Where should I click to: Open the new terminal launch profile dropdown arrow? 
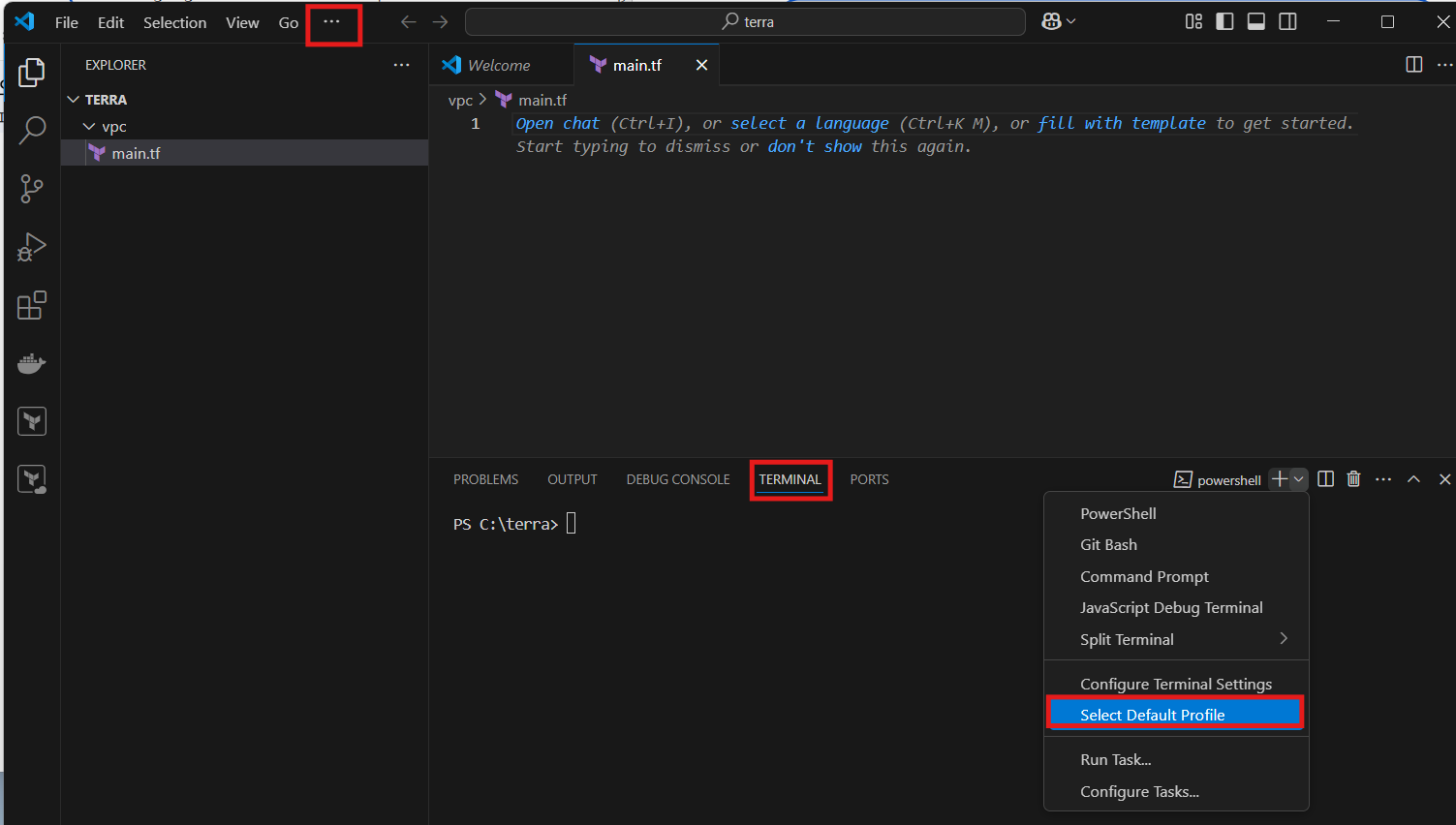coord(1299,479)
